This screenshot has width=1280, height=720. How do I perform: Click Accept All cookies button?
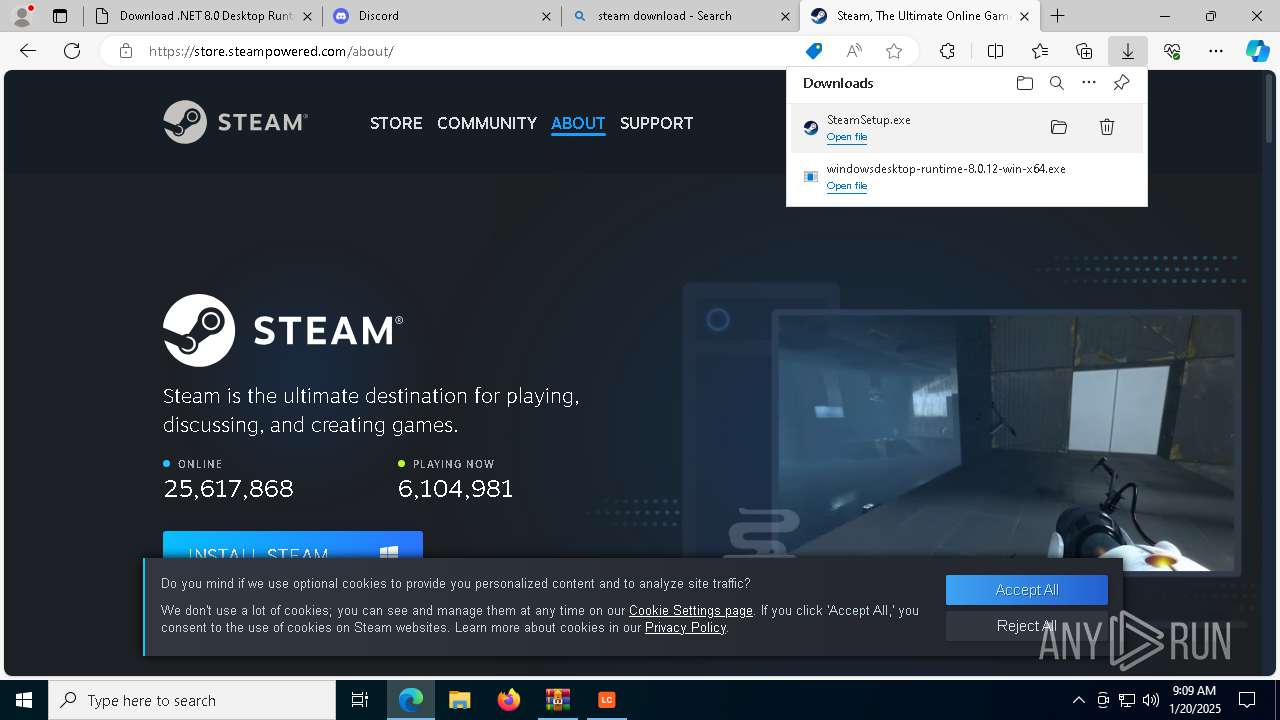click(1027, 590)
